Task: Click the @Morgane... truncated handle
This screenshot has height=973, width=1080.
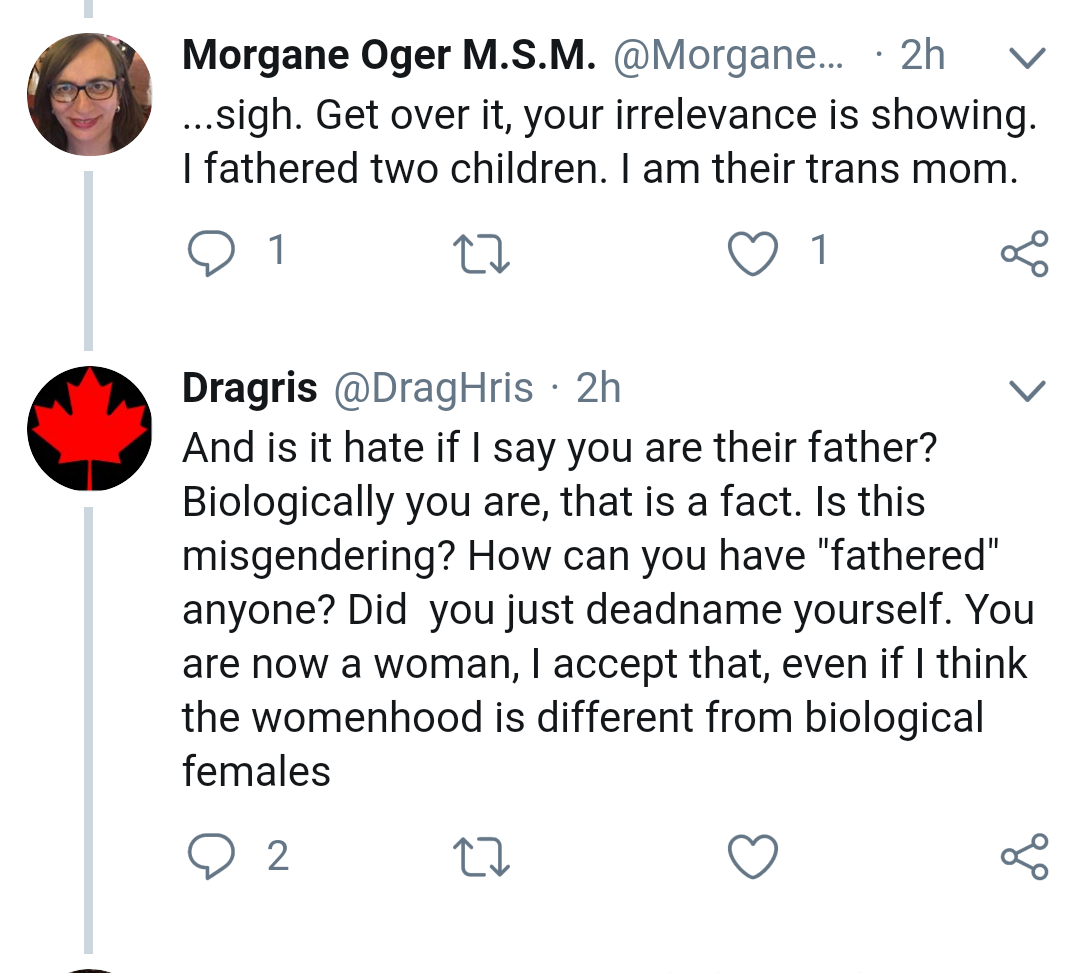Action: click(727, 55)
